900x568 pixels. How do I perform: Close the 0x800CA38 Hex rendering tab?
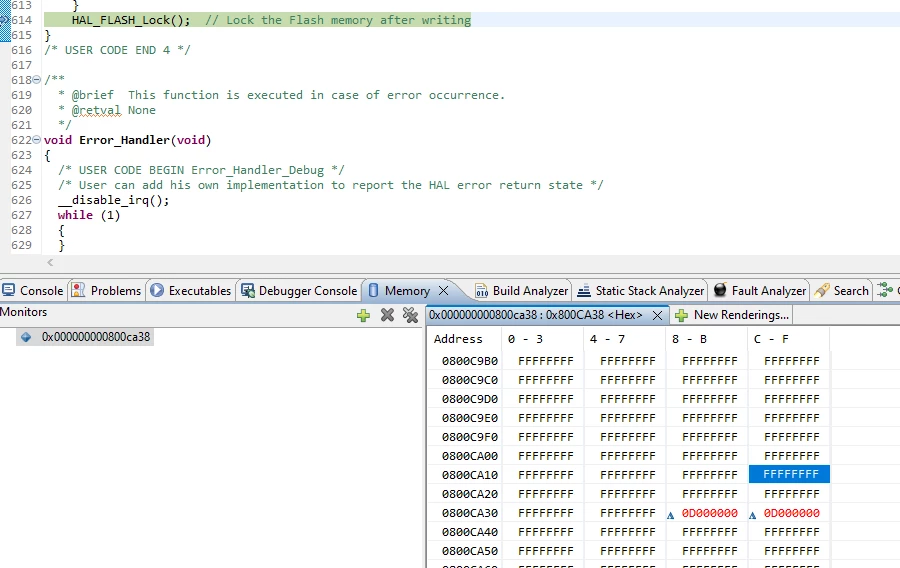pyautogui.click(x=658, y=315)
